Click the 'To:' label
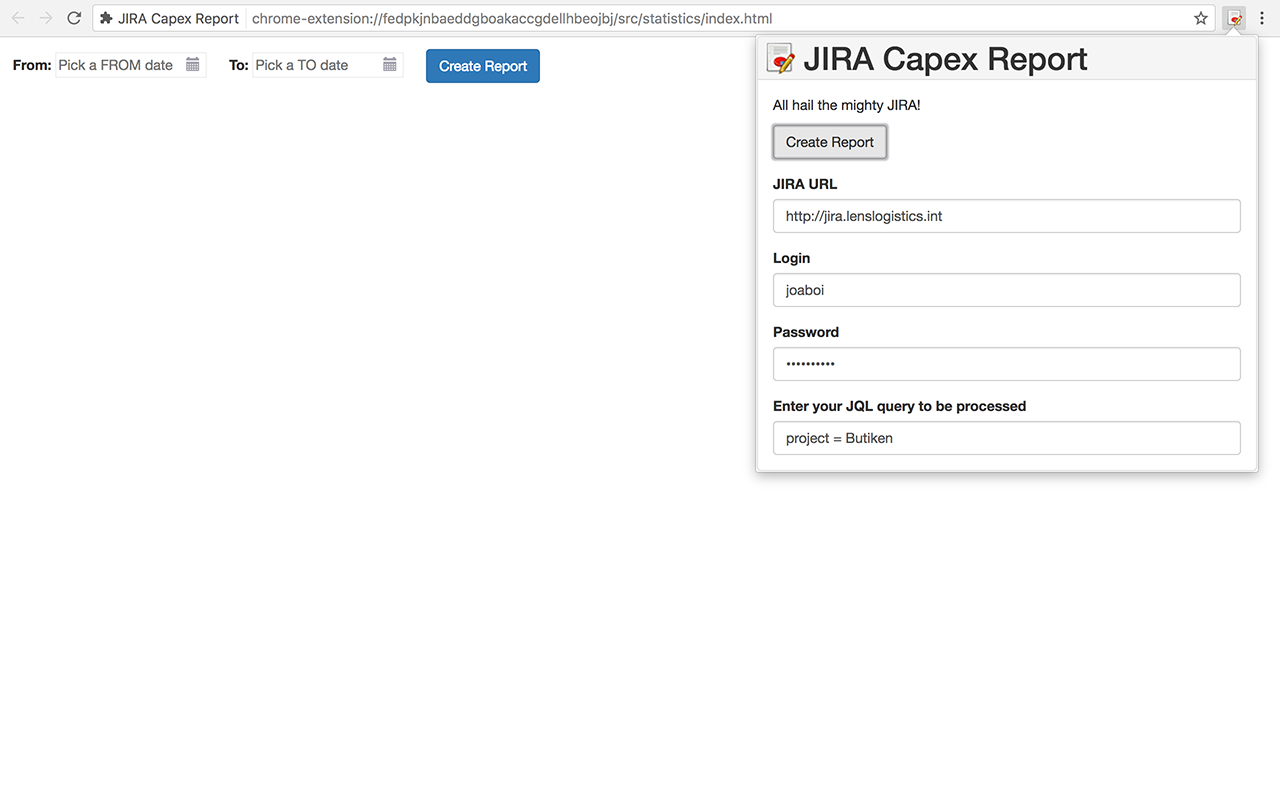This screenshot has height=800, width=1280. pyautogui.click(x=238, y=65)
